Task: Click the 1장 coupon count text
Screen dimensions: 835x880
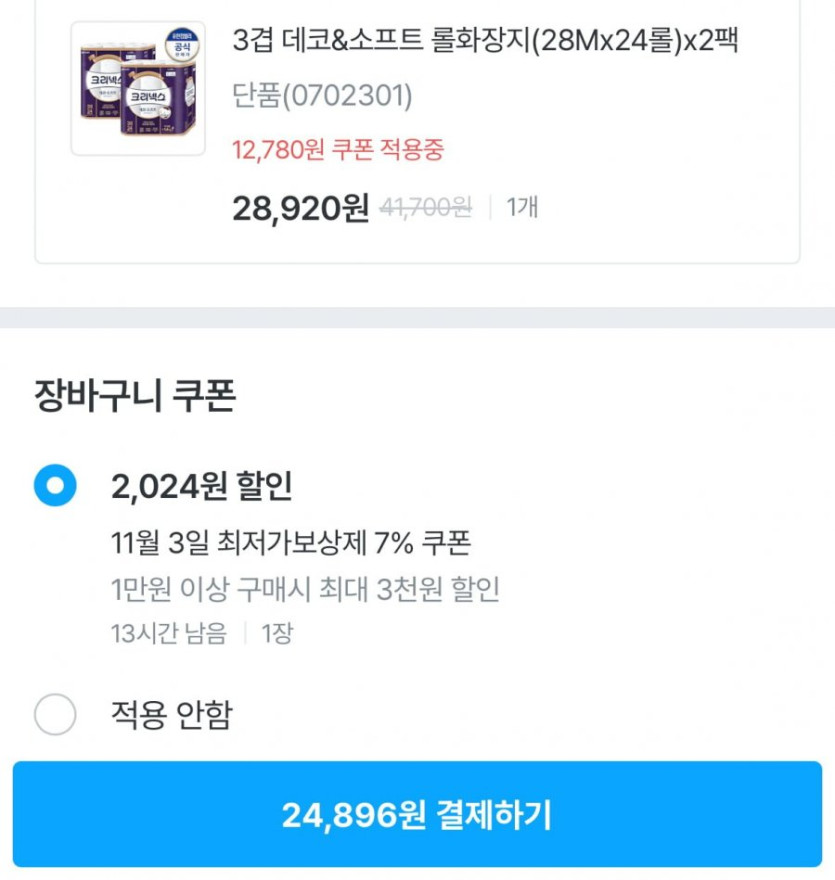Action: [277, 633]
